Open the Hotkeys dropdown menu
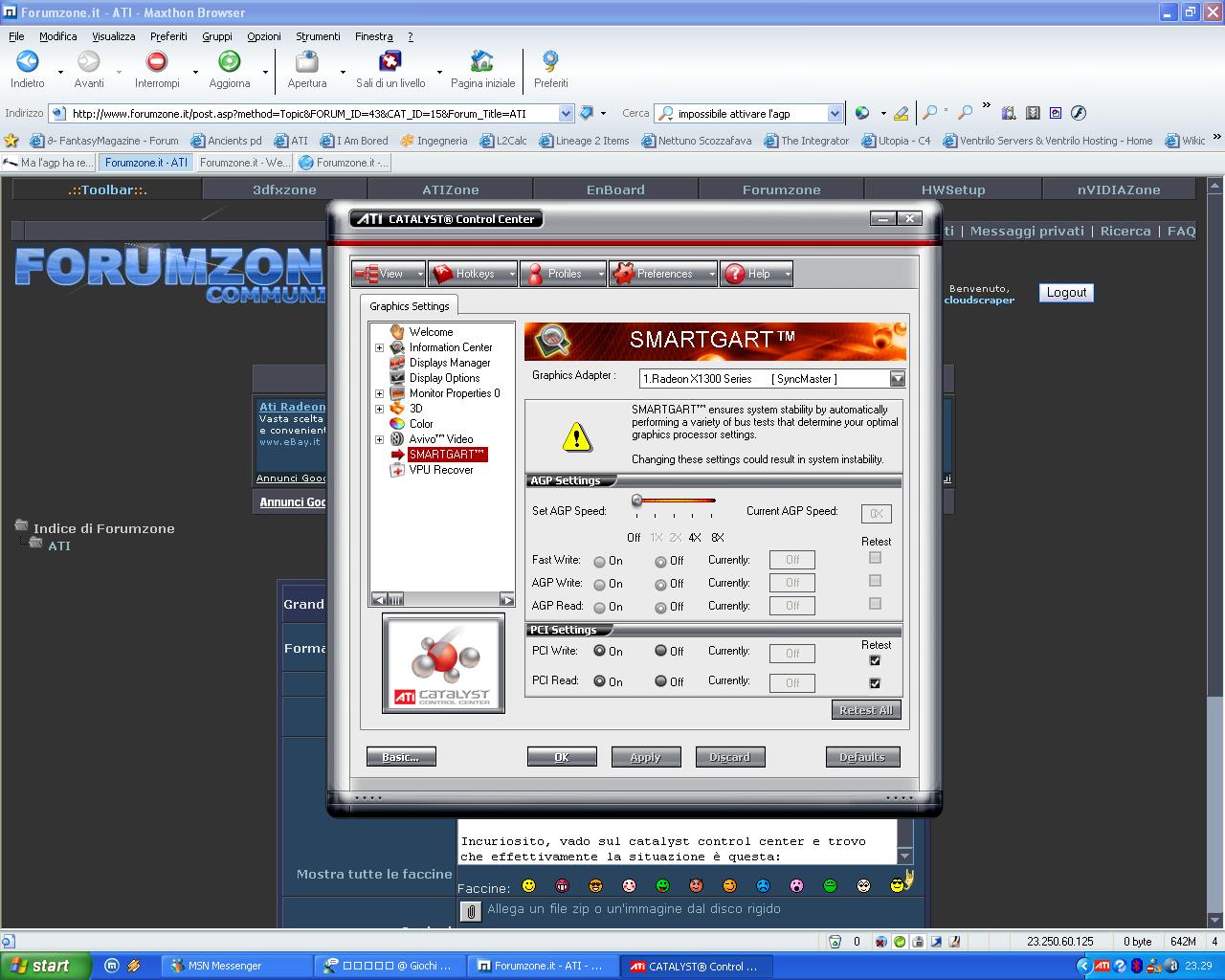1225x980 pixels. tap(473, 274)
